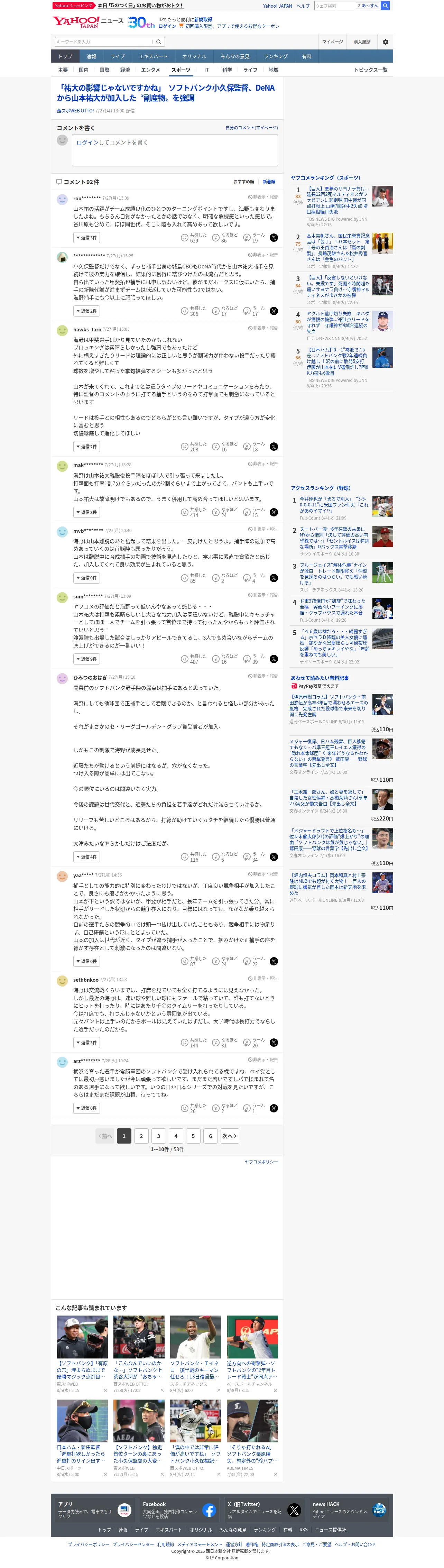Share sum******** comment on X

click(274, 659)
